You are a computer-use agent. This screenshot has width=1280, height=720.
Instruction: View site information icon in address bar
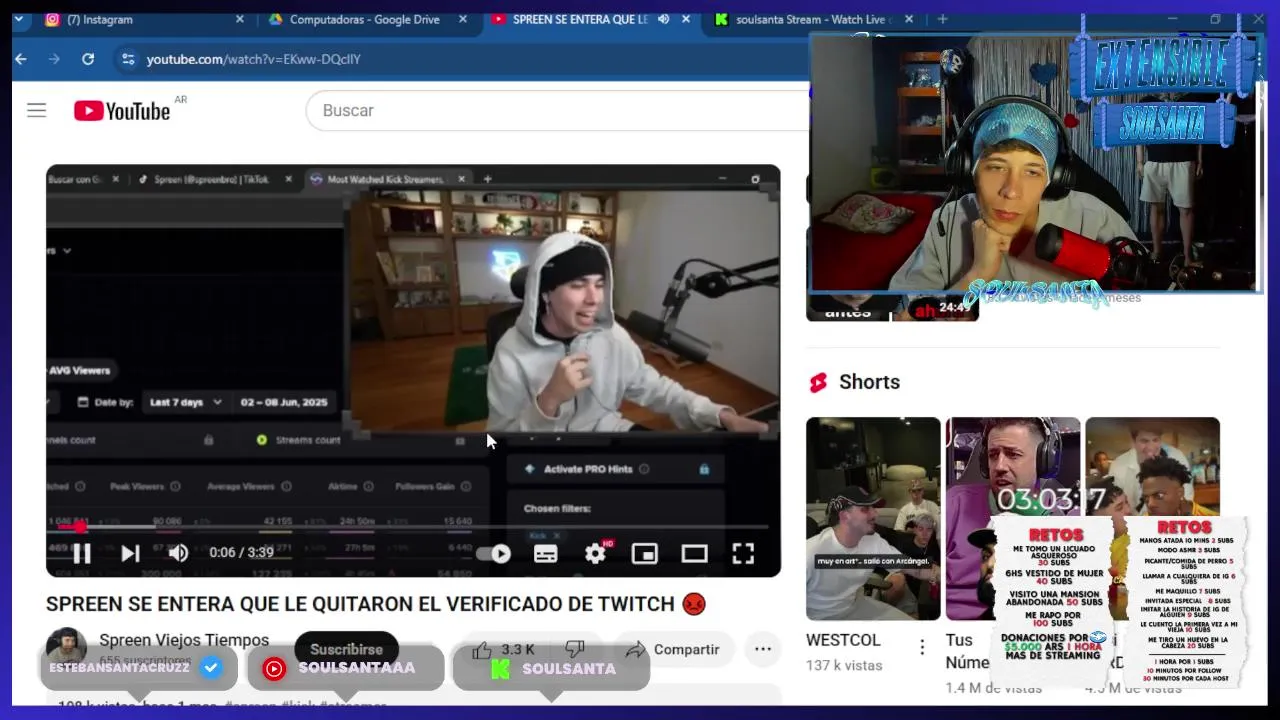pos(127,59)
